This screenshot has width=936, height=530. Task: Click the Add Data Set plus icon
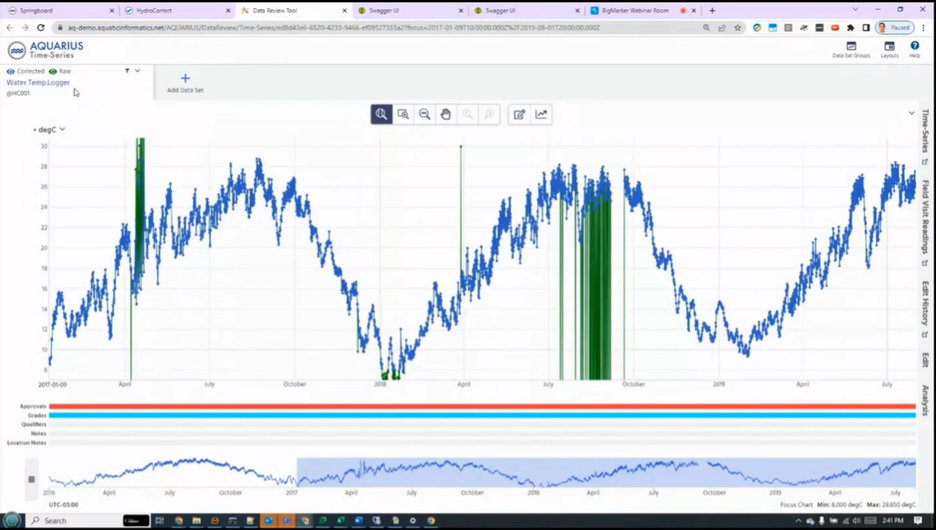(185, 78)
